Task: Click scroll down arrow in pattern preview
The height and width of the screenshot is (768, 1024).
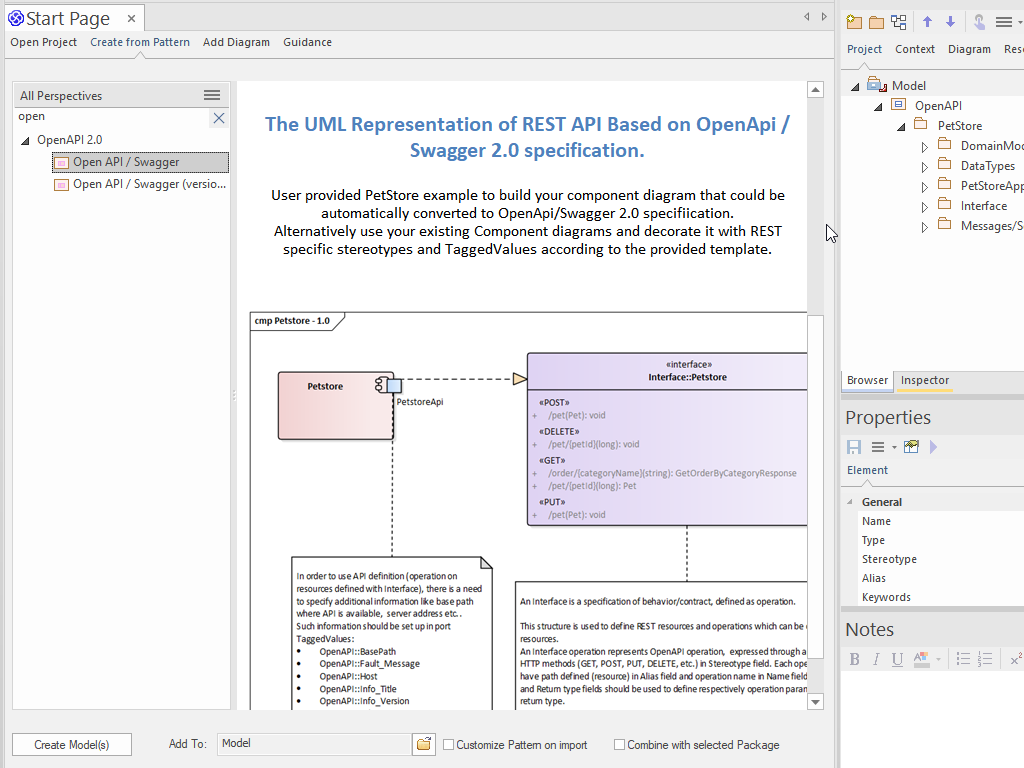Action: [x=815, y=702]
